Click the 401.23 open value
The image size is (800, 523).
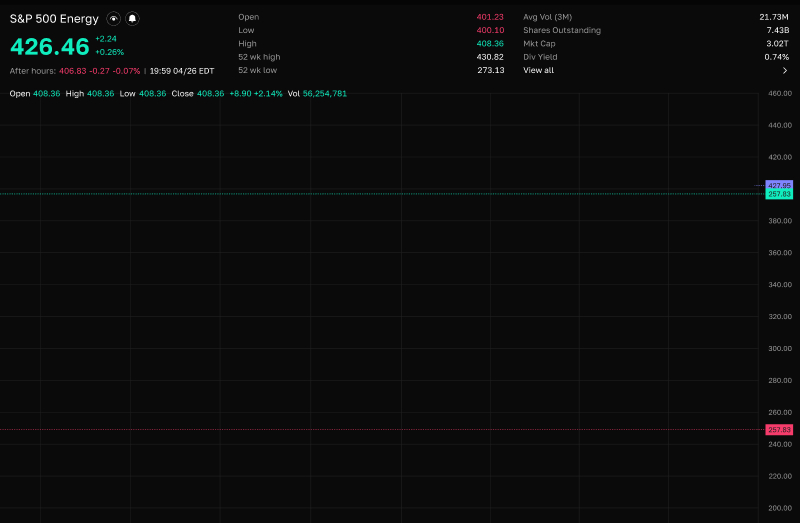[x=490, y=17]
